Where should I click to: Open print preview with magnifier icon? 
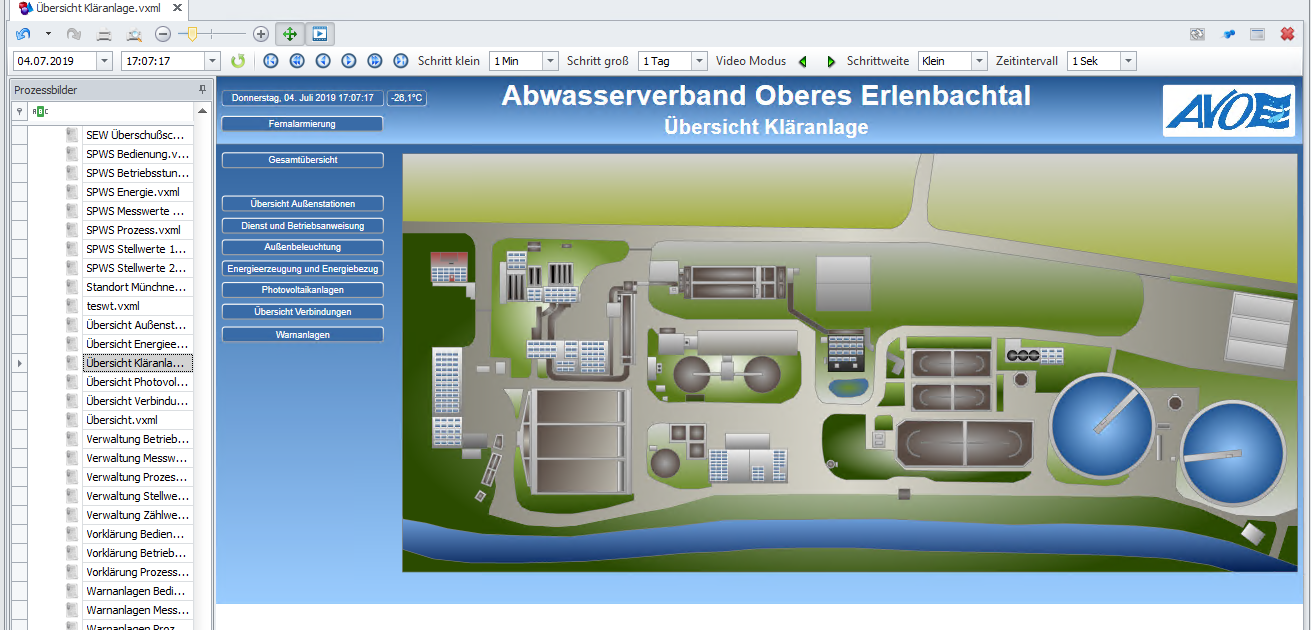click(133, 34)
